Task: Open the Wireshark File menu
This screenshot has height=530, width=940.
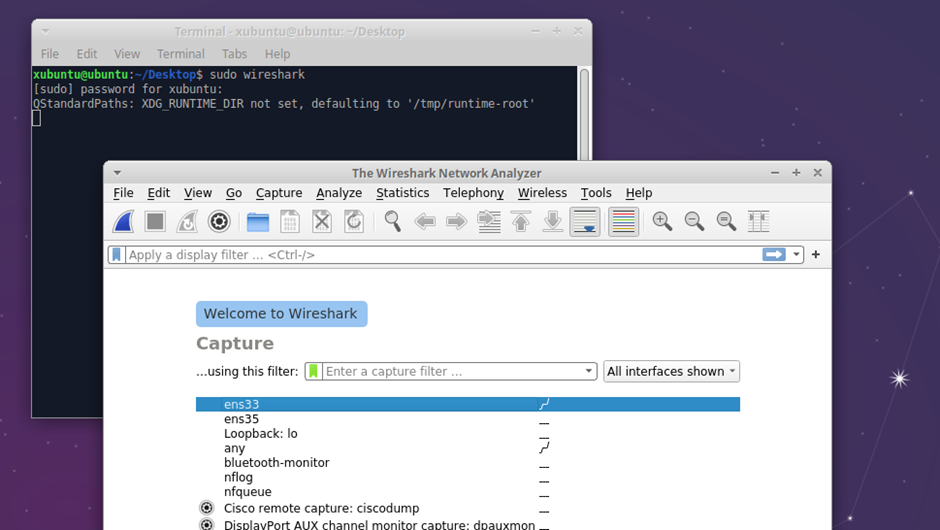Action: [x=123, y=193]
